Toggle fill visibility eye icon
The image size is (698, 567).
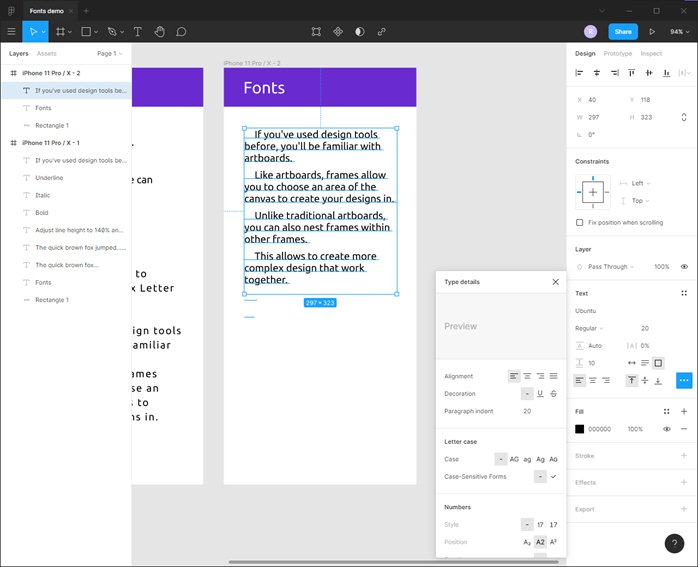coord(666,429)
